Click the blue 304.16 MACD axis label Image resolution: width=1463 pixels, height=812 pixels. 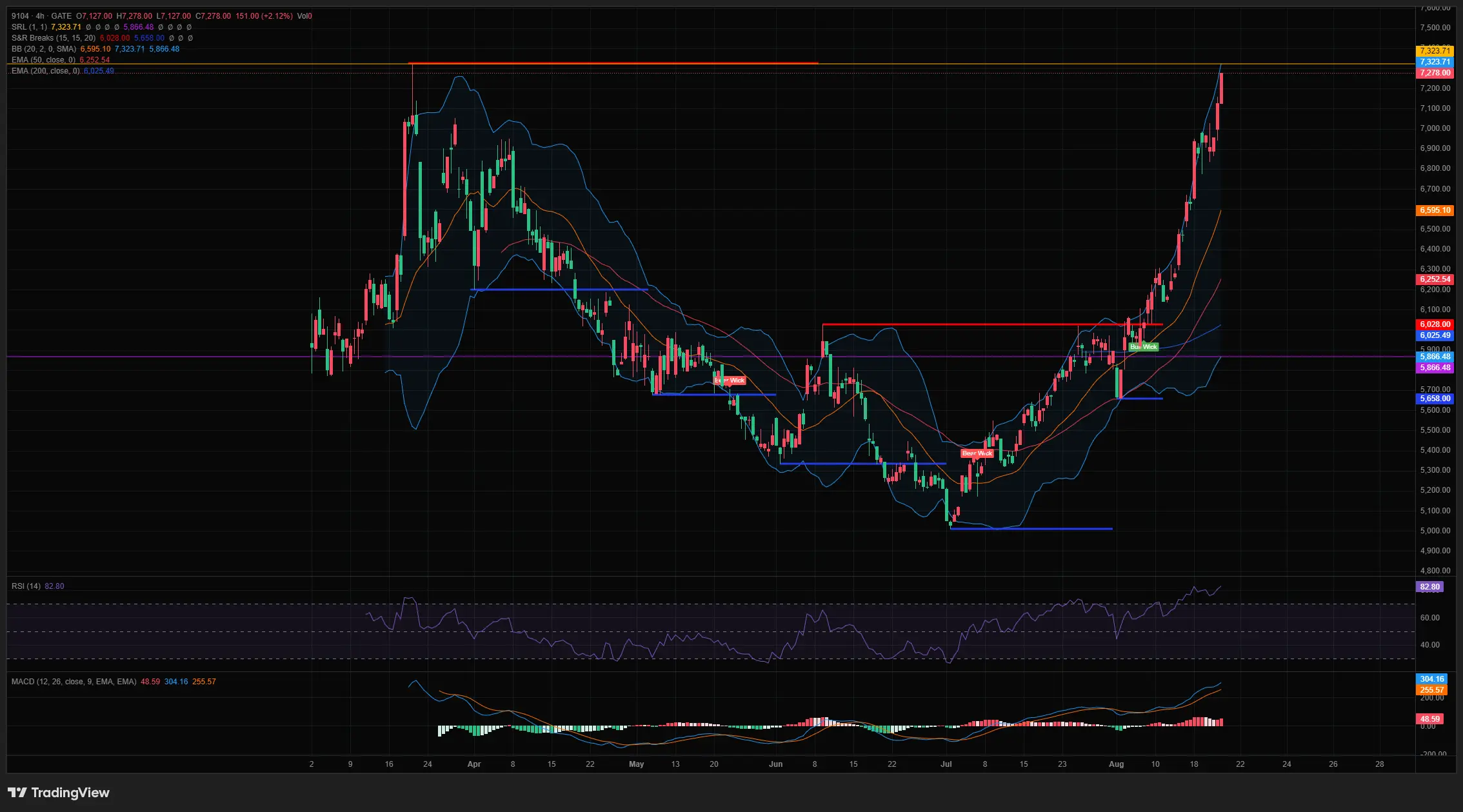coord(1431,679)
